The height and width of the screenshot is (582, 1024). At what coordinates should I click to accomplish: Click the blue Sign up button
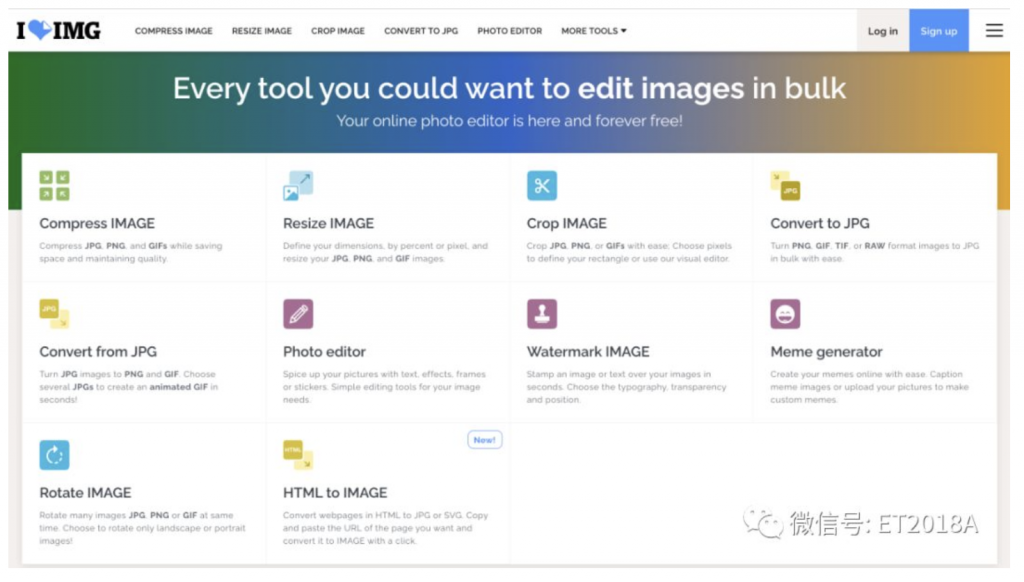pyautogui.click(x=938, y=31)
